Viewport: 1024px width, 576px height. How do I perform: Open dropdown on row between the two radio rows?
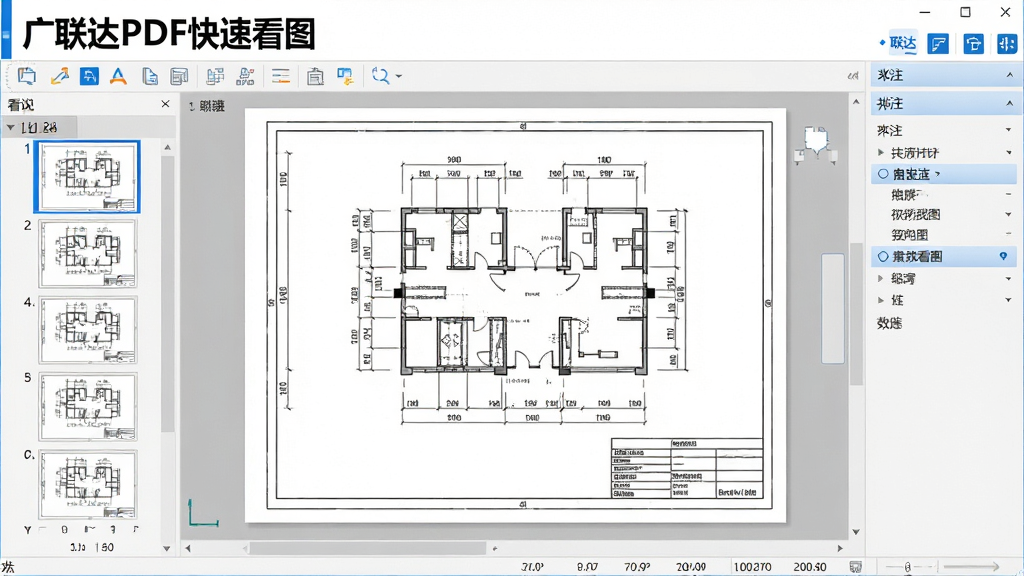click(x=1009, y=214)
